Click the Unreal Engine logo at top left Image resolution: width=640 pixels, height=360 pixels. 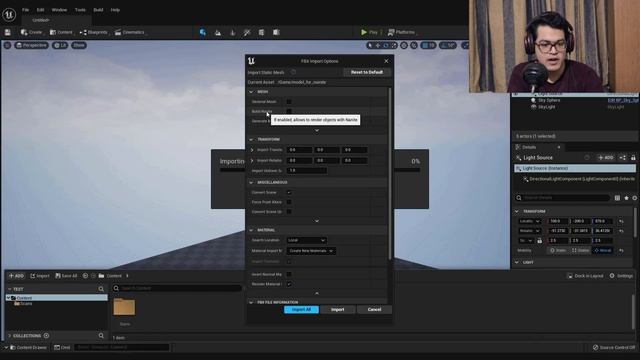point(9,15)
